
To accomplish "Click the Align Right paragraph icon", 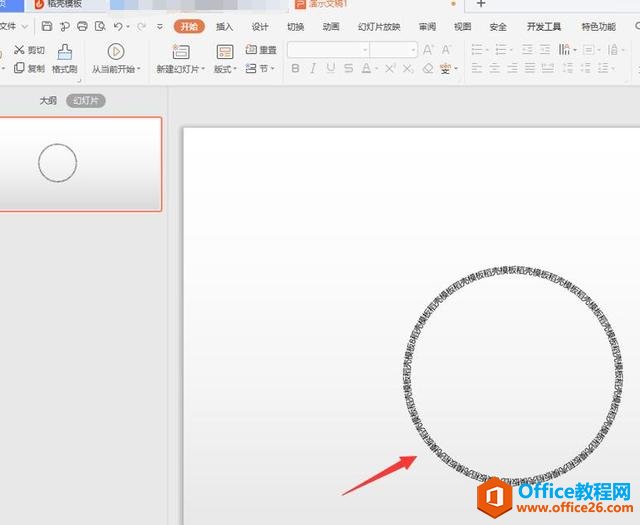I will [512, 68].
